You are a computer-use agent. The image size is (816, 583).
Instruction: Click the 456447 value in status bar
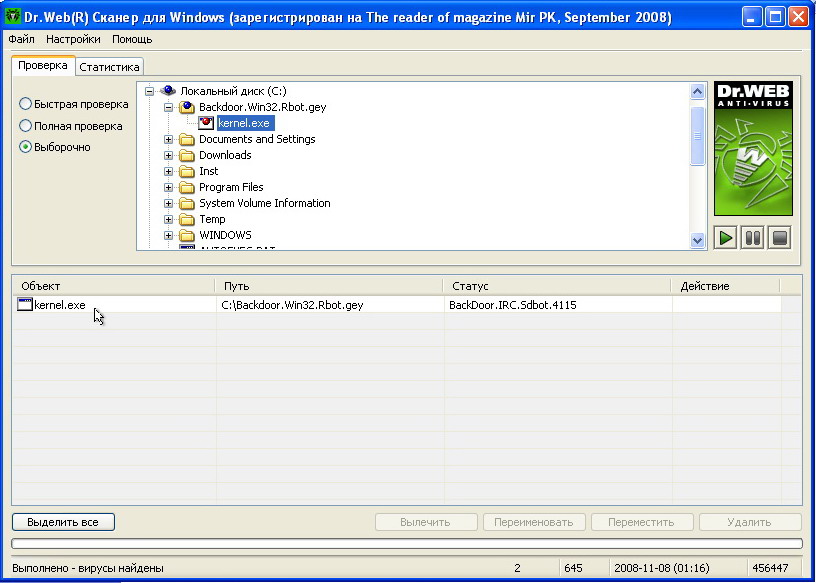point(770,568)
